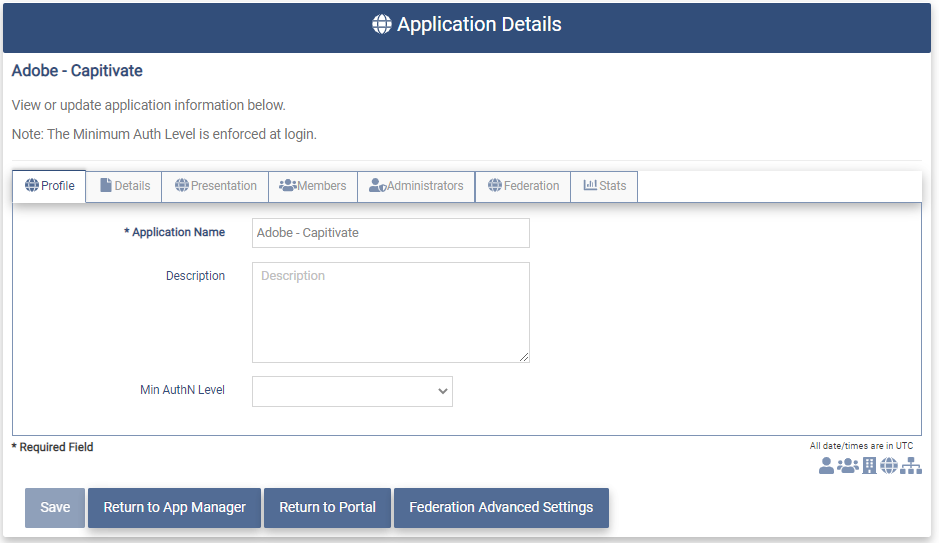Click the Required Field note
This screenshot has width=939, height=543.
click(x=53, y=447)
